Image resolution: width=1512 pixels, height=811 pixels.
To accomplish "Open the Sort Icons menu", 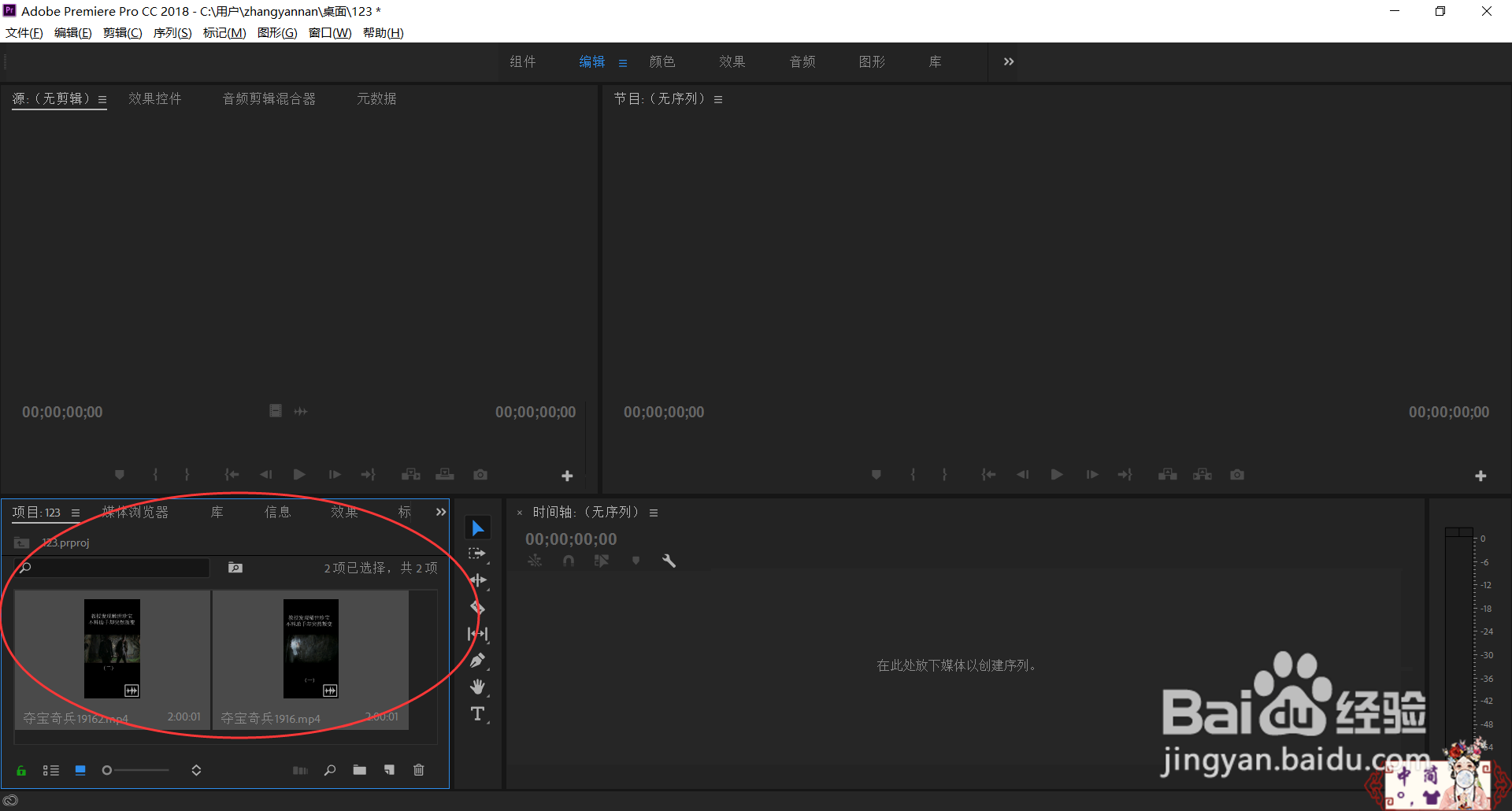I will (x=196, y=770).
